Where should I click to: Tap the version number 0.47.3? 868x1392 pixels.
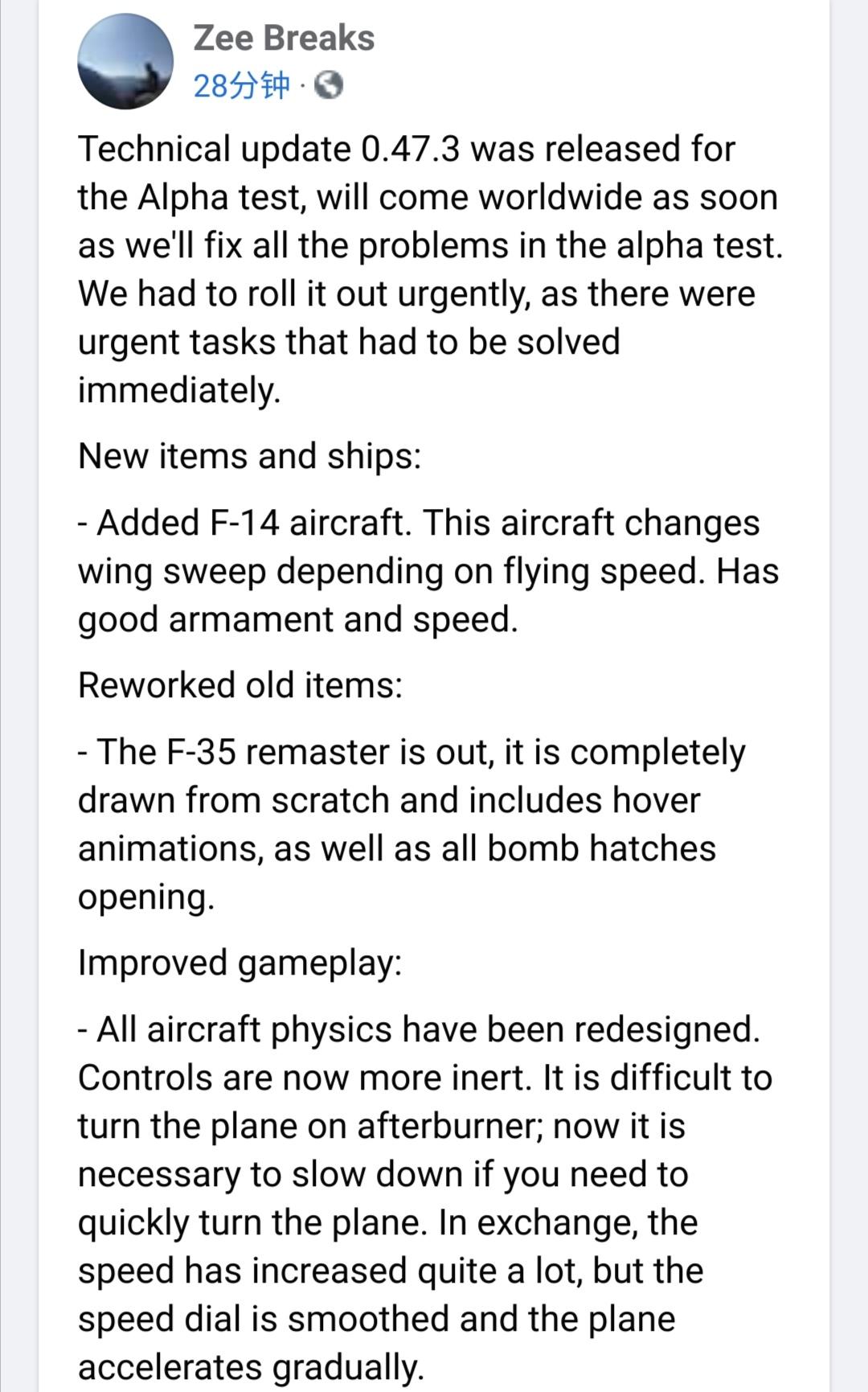(x=411, y=149)
